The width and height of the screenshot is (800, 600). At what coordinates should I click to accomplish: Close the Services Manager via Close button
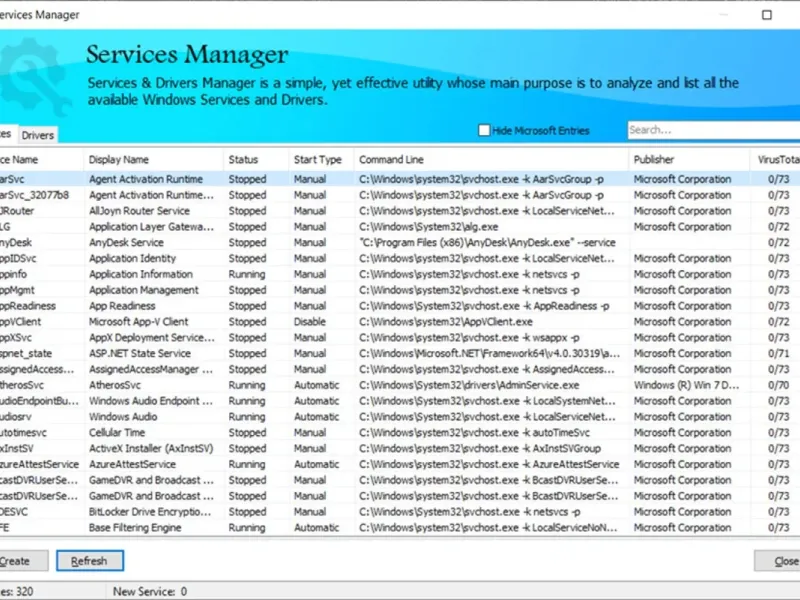point(777,561)
